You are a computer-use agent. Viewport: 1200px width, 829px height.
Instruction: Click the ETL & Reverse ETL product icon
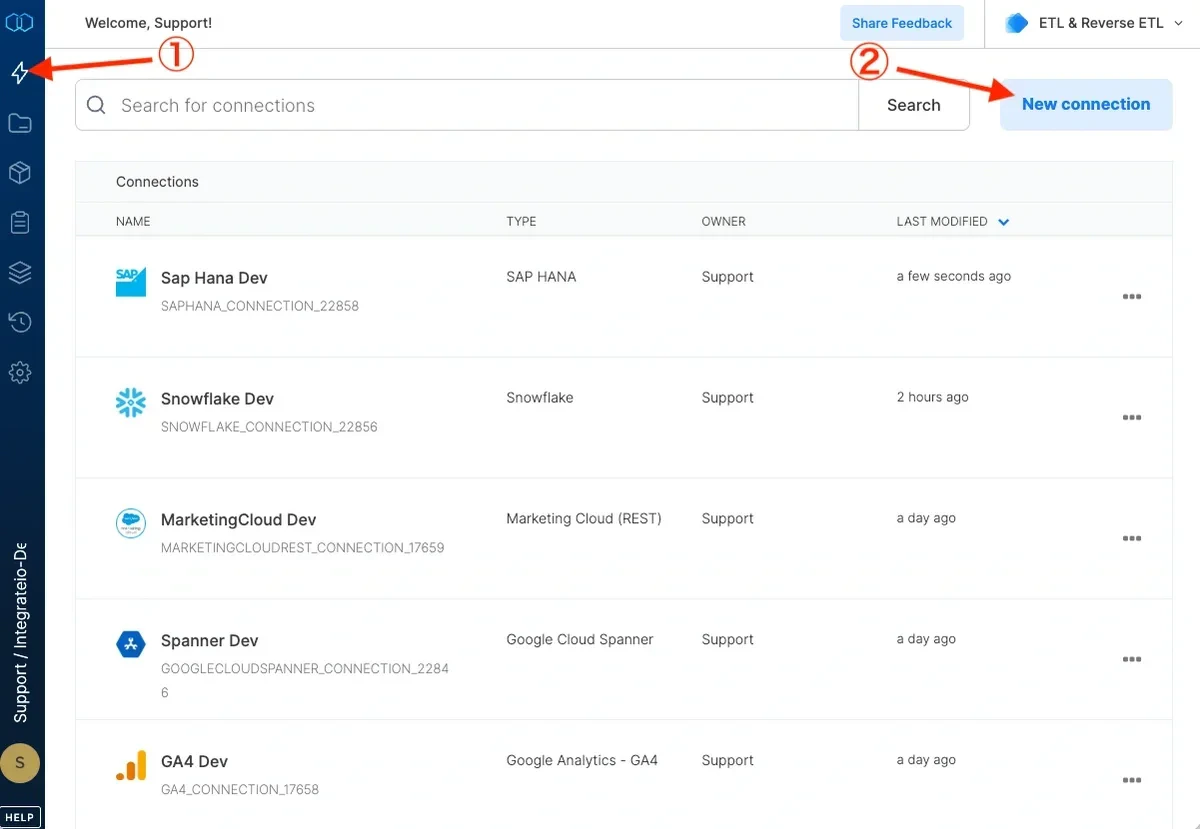pos(1017,23)
